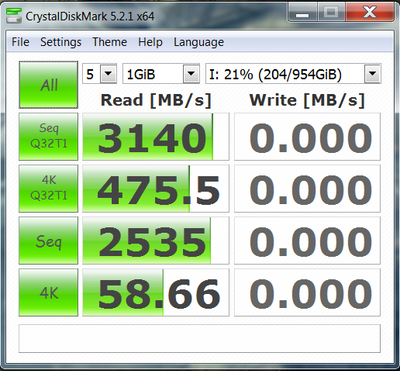Open the Theme menu
Image resolution: width=400 pixels, height=371 pixels.
[x=110, y=42]
